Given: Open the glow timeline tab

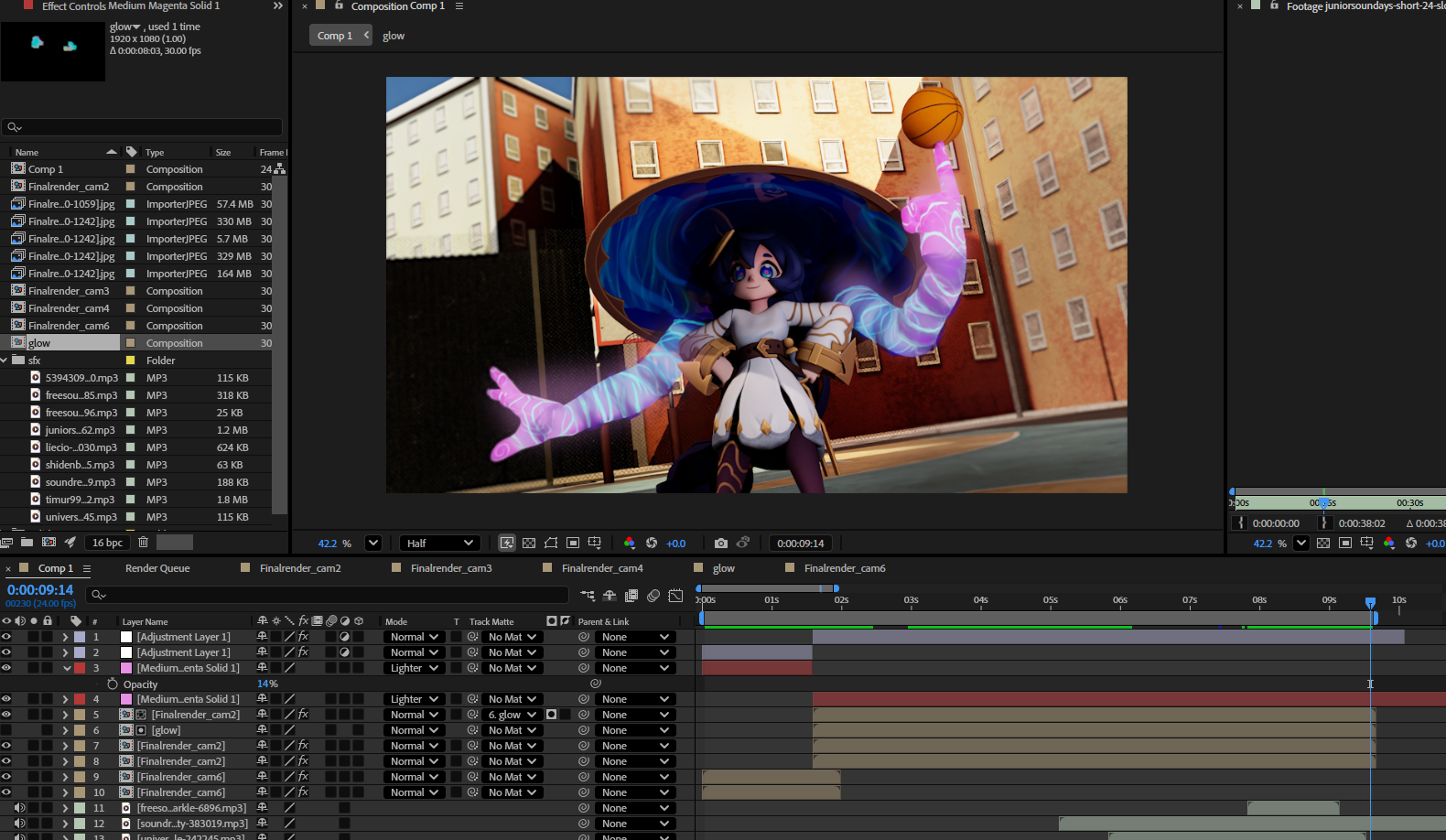Looking at the screenshot, I should pos(724,568).
